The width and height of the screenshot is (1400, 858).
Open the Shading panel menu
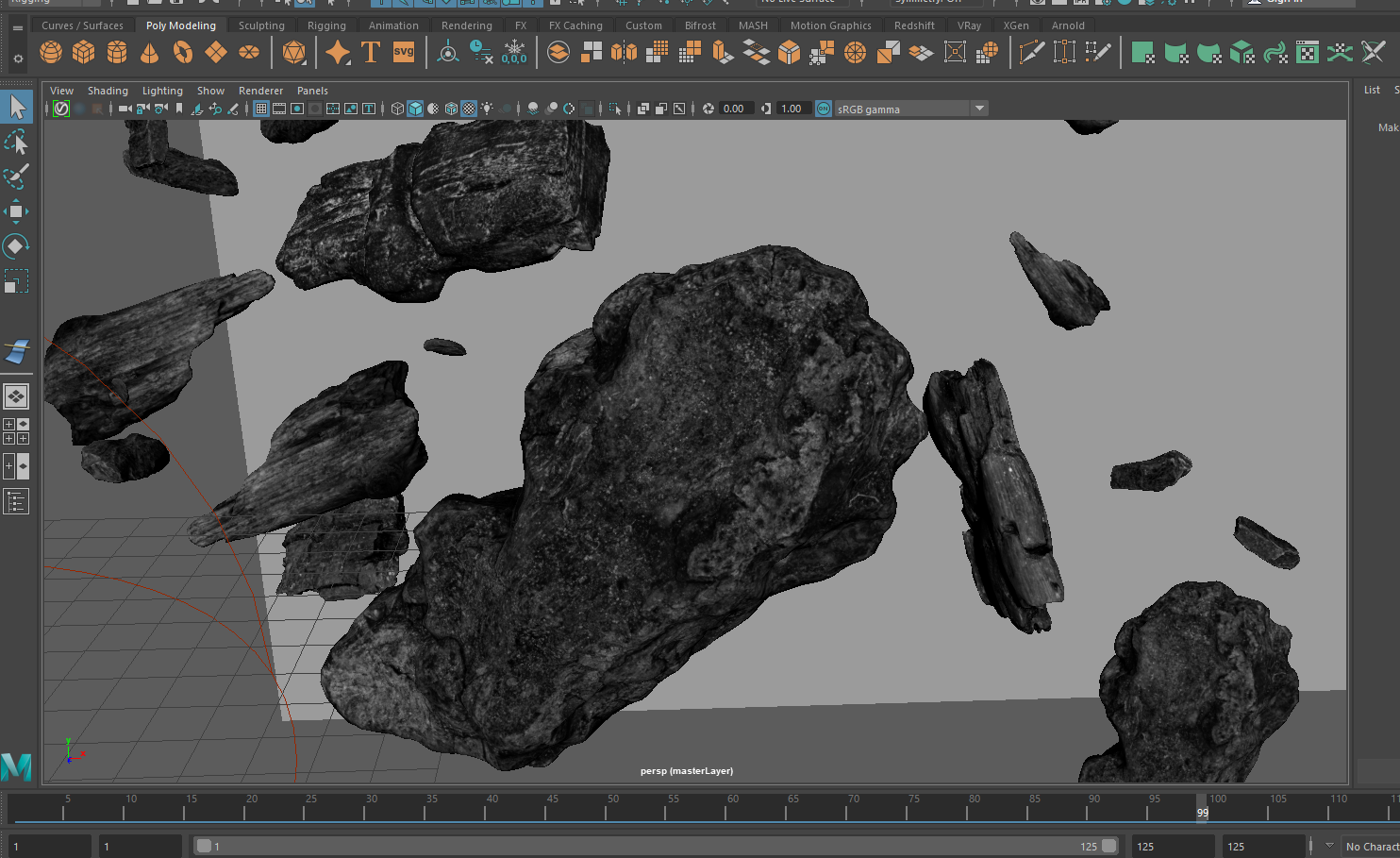click(108, 91)
